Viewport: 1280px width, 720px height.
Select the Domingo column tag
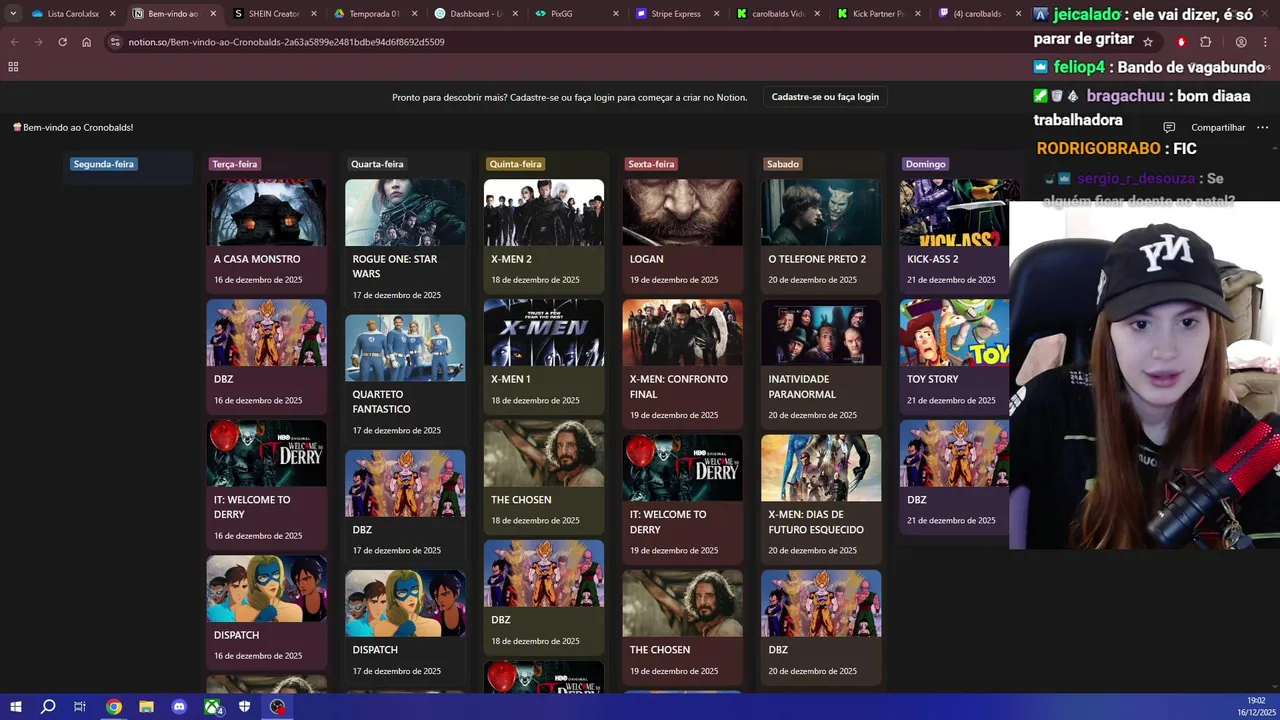coord(925,164)
